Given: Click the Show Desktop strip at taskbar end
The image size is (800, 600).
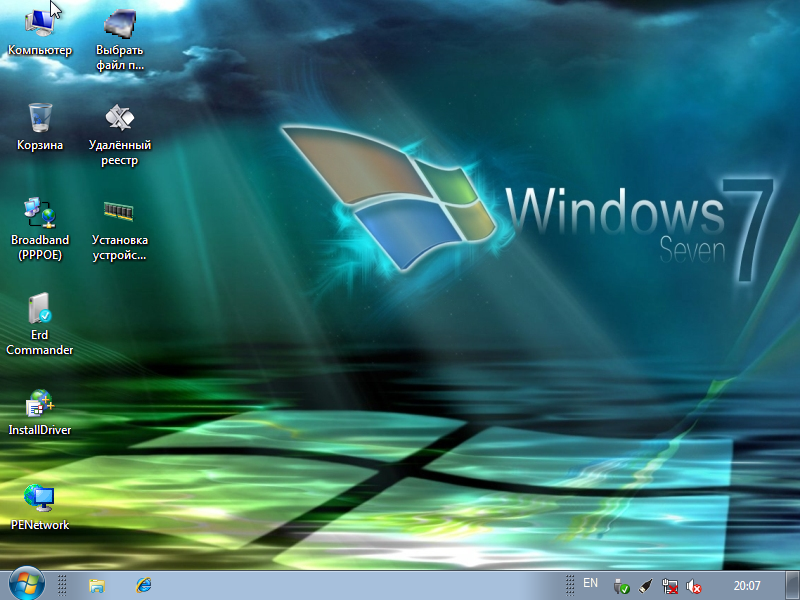Looking at the screenshot, I should (794, 586).
